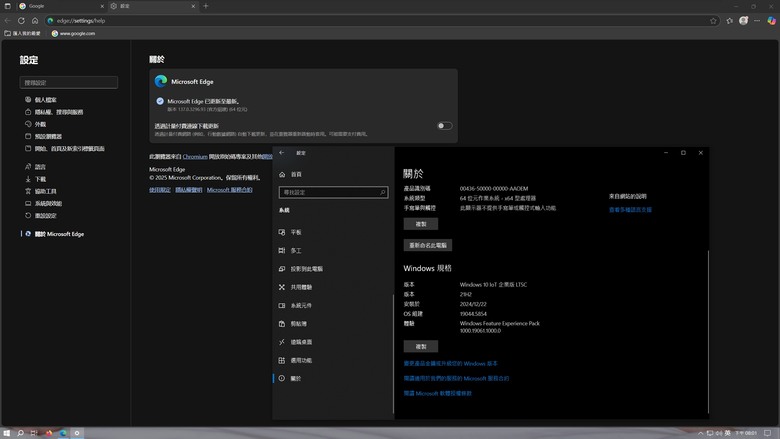Click Windows Settings page vertical scrollbar

click(x=708, y=331)
